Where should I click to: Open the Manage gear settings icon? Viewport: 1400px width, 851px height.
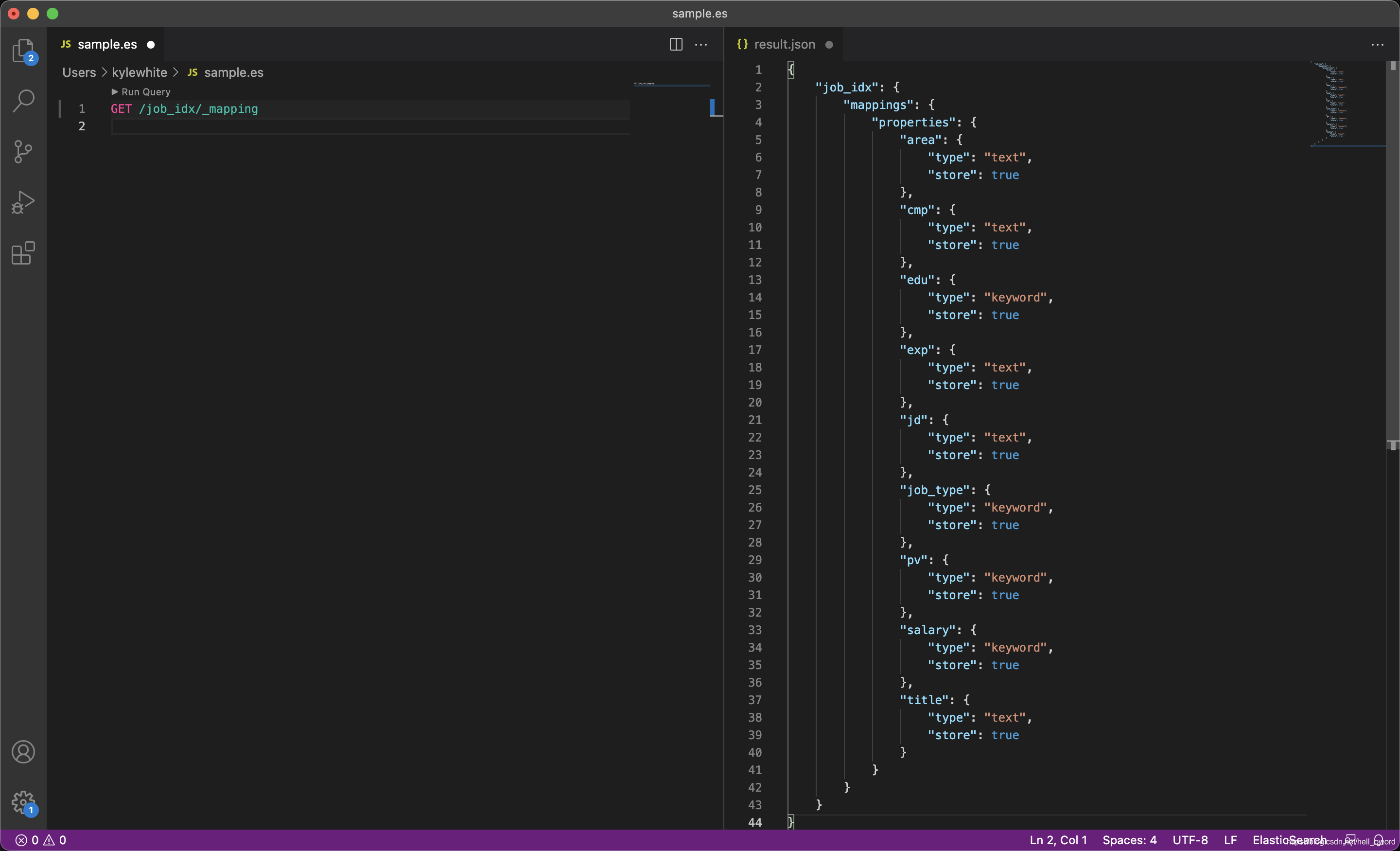[23, 802]
